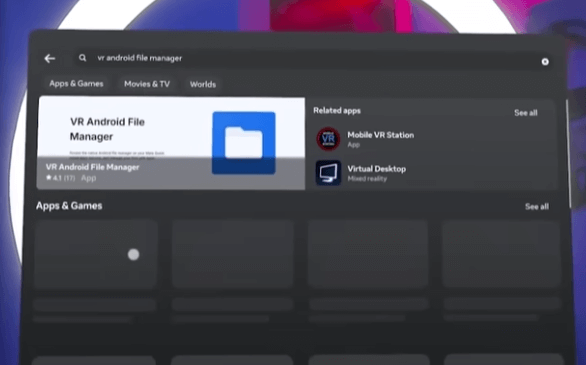
Task: Open the VR Android File Manager featured banner
Action: tap(171, 143)
